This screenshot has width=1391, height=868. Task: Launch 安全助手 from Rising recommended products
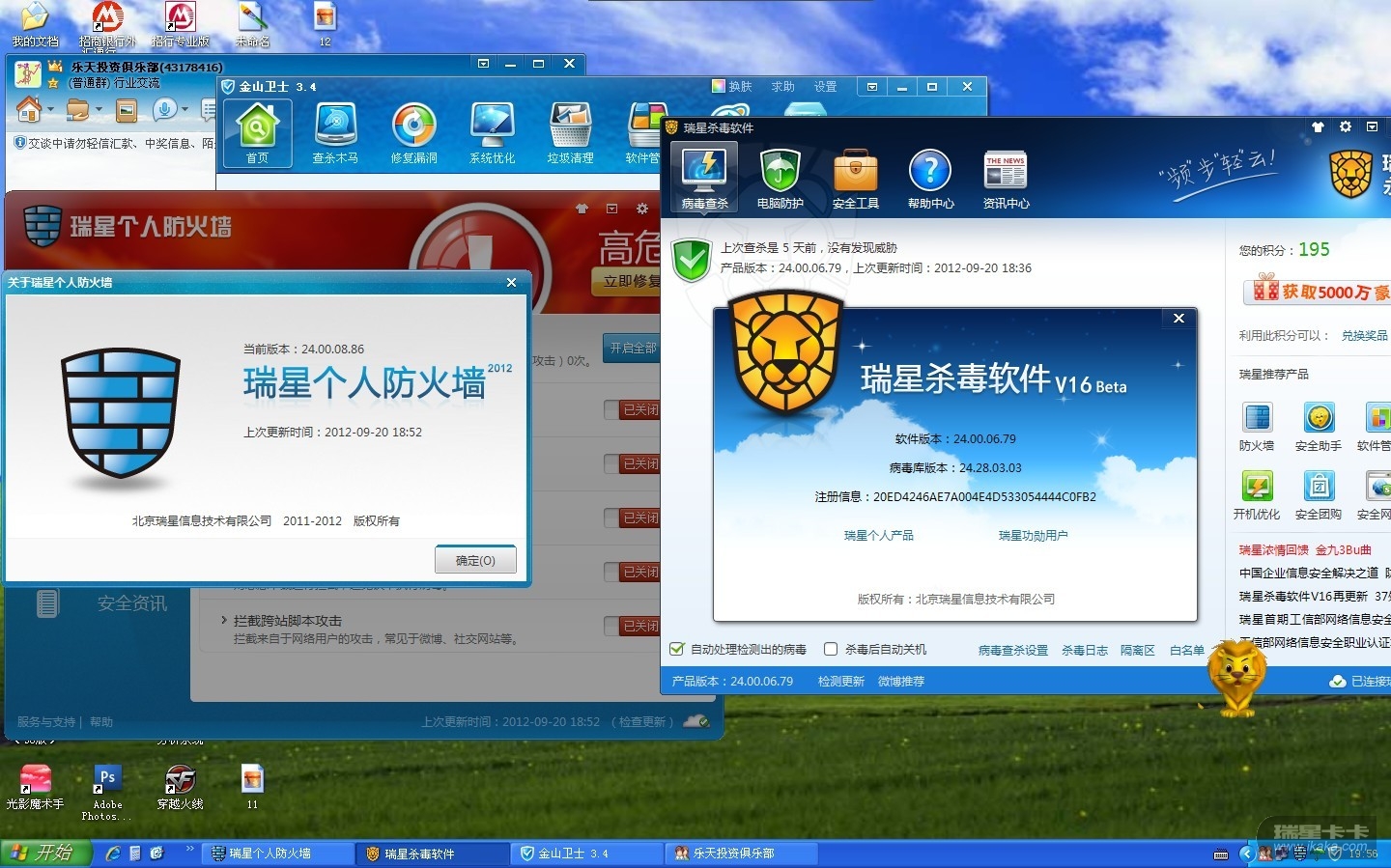click(x=1319, y=427)
